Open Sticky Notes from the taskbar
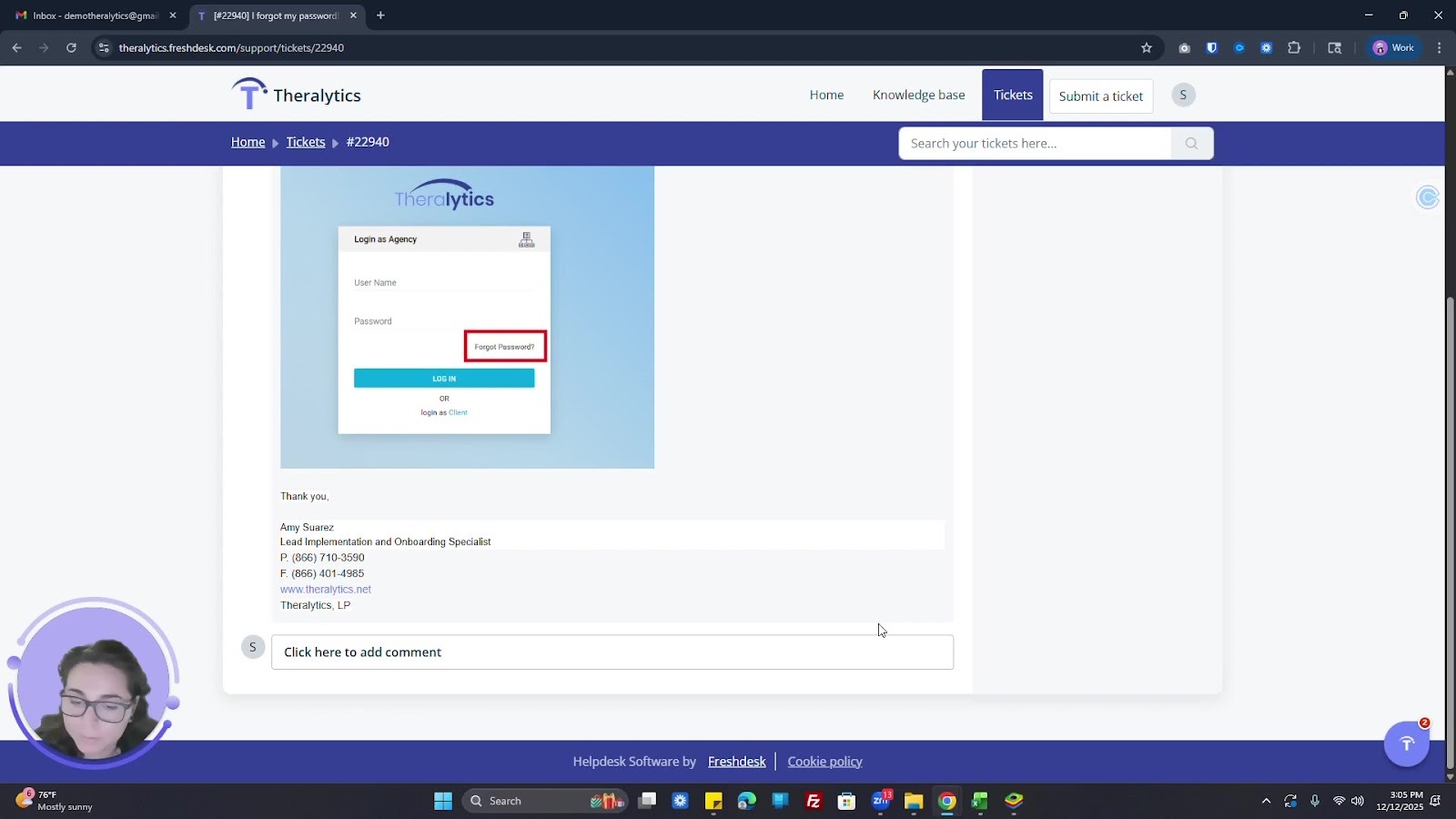This screenshot has height=819, width=1456. pyautogui.click(x=713, y=801)
